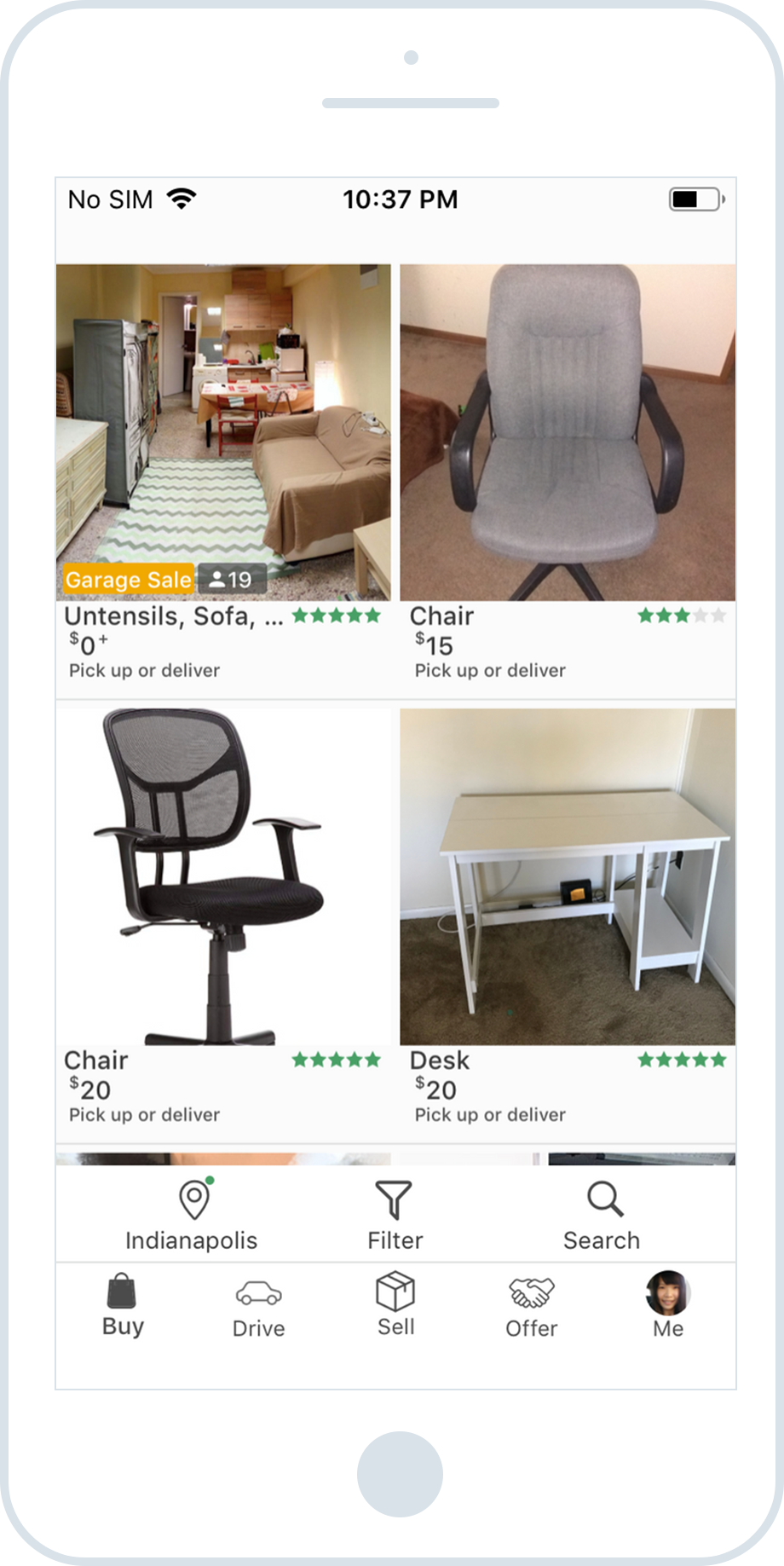Open the Offer handshake icon
The height and width of the screenshot is (1566, 784).
click(x=532, y=1292)
